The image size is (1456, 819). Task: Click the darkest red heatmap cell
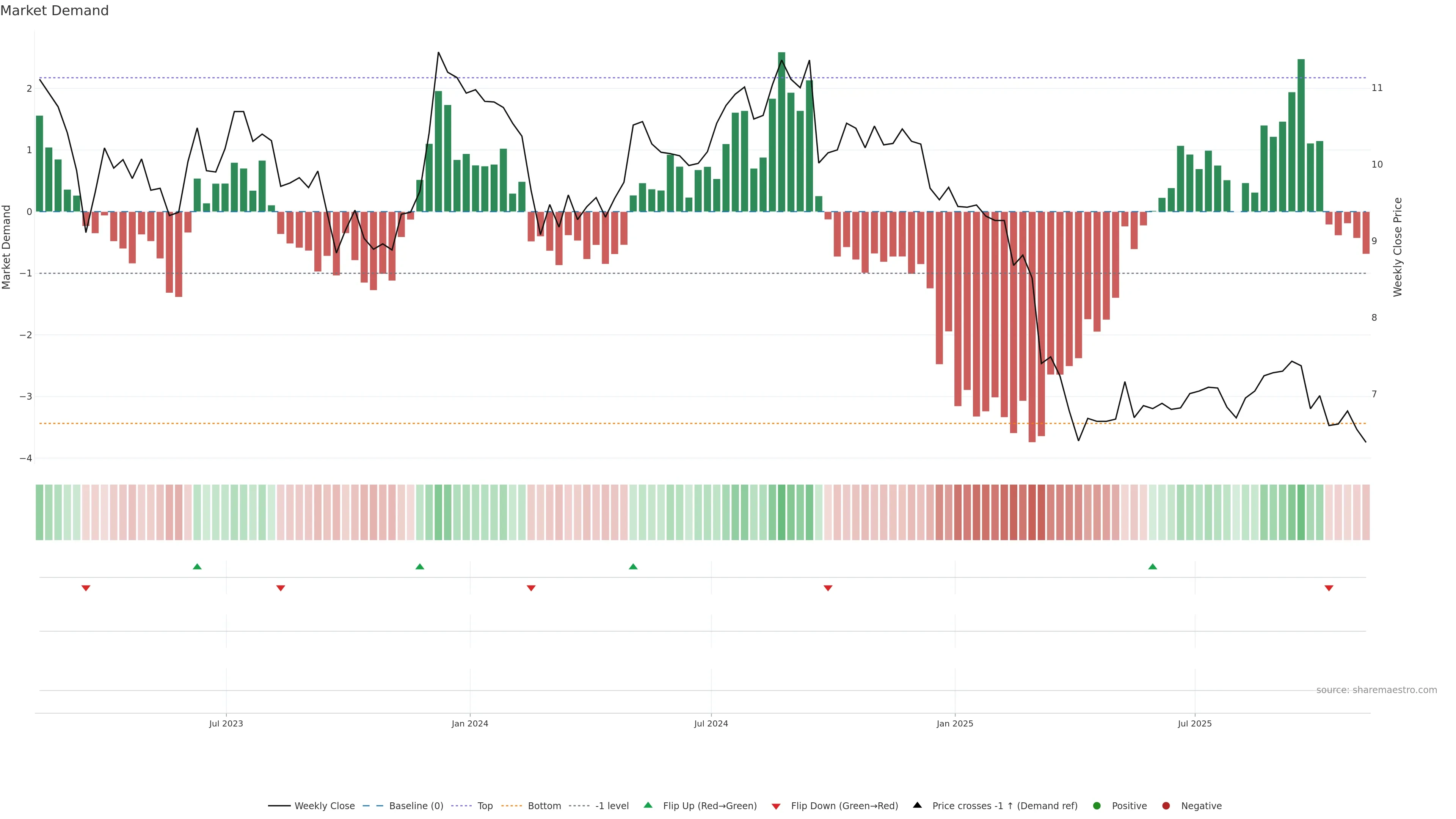1031,512
